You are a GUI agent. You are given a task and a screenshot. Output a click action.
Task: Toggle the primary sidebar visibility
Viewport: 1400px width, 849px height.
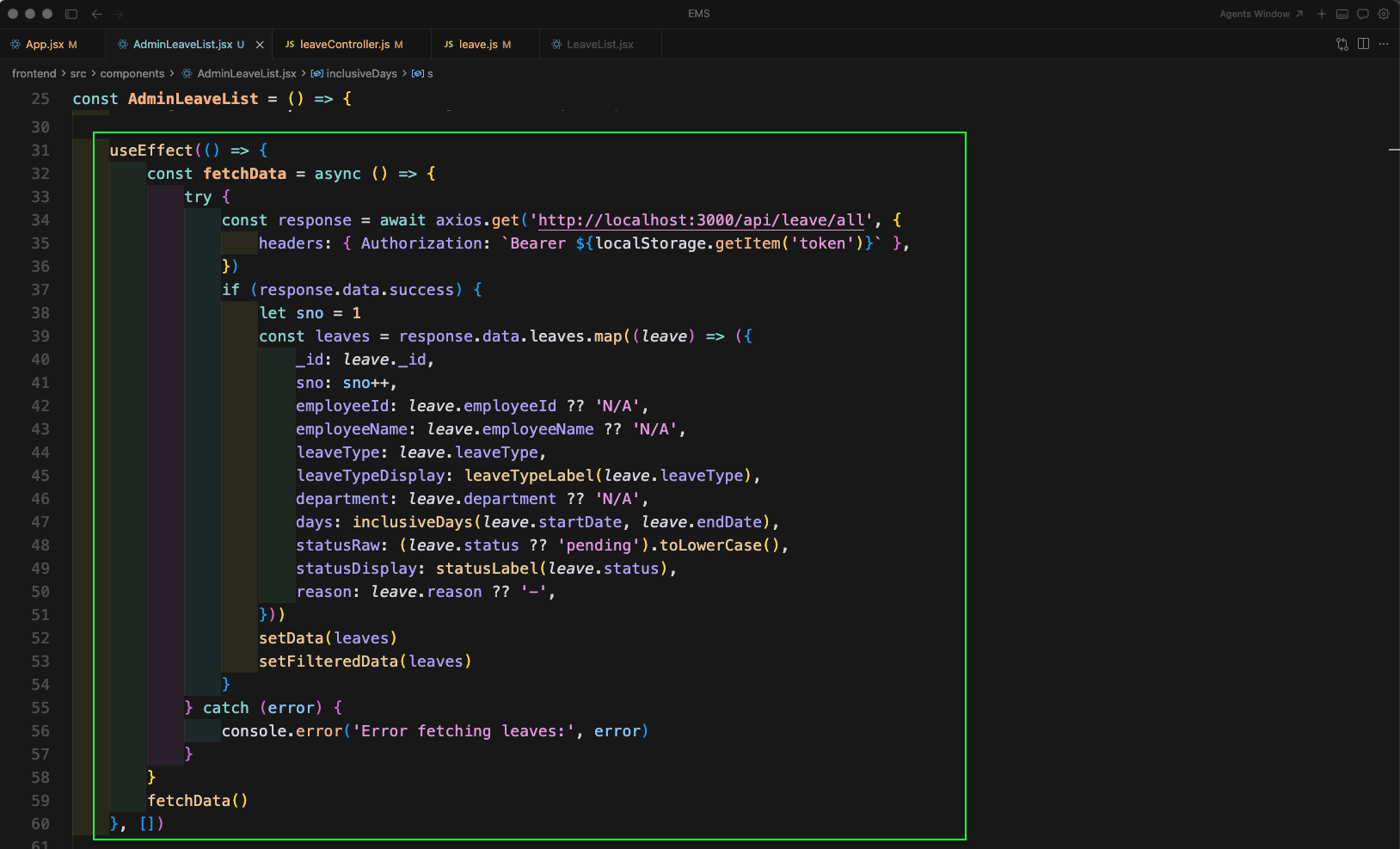pos(71,14)
